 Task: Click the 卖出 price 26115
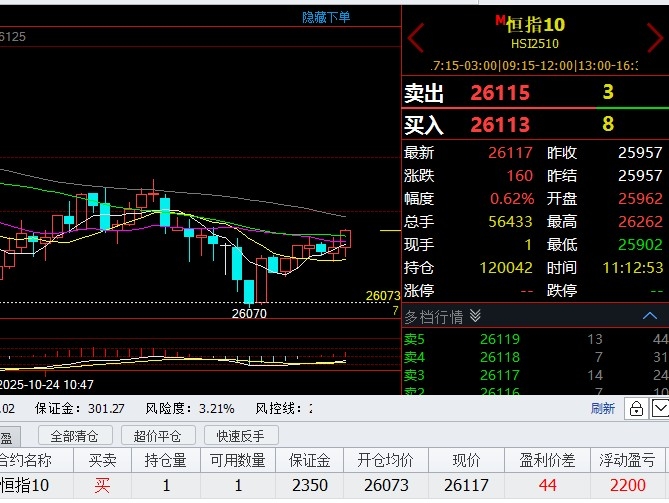(x=500, y=93)
